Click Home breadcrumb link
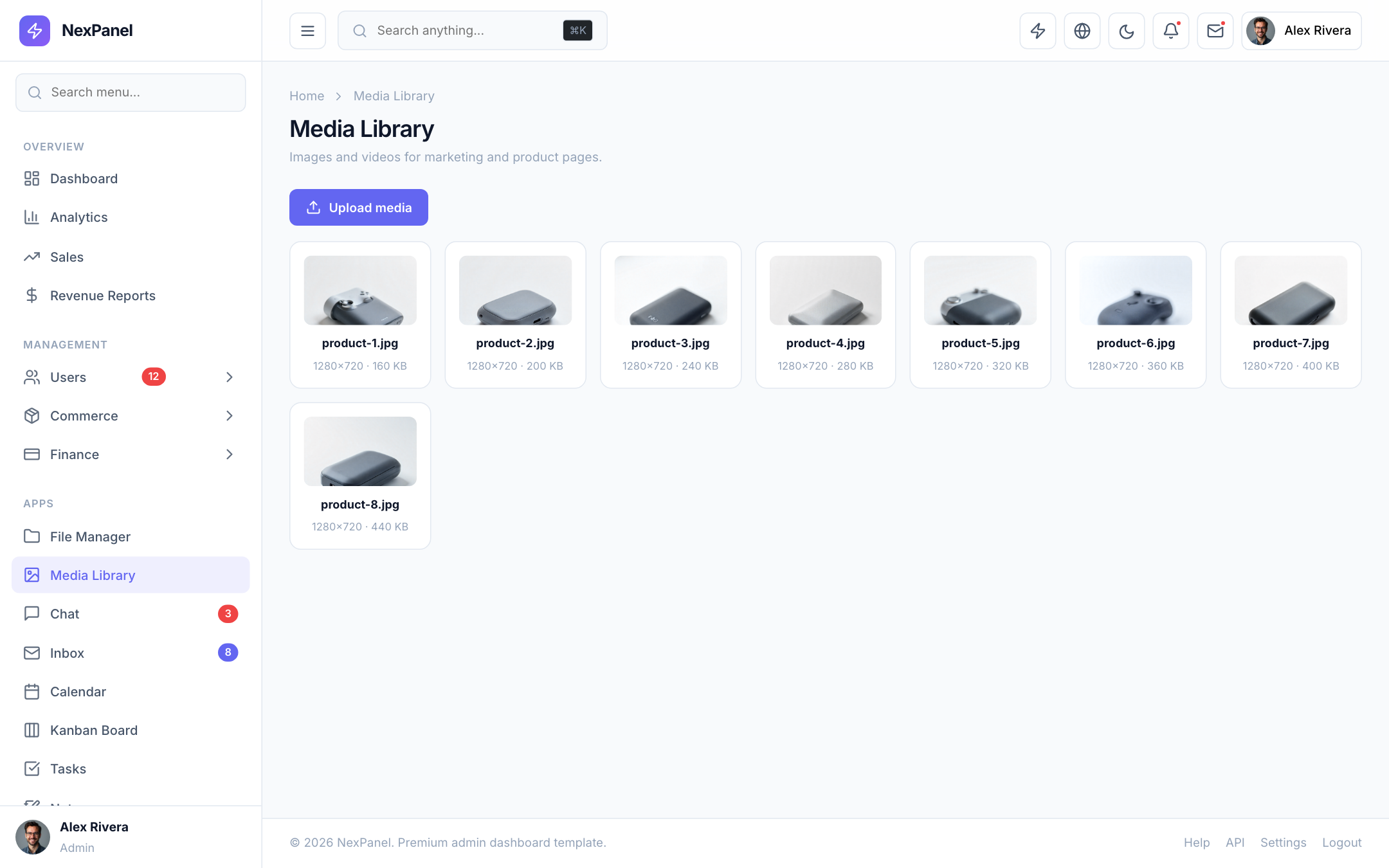 pos(306,96)
